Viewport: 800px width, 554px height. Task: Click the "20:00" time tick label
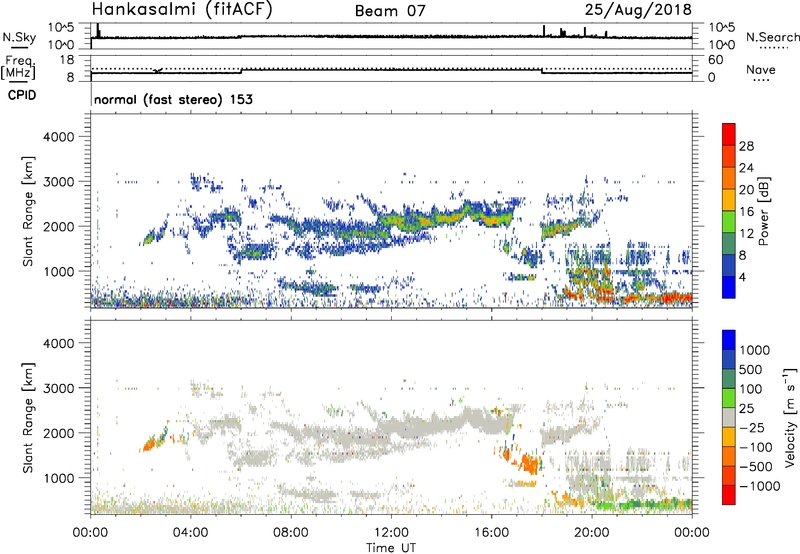(x=592, y=533)
